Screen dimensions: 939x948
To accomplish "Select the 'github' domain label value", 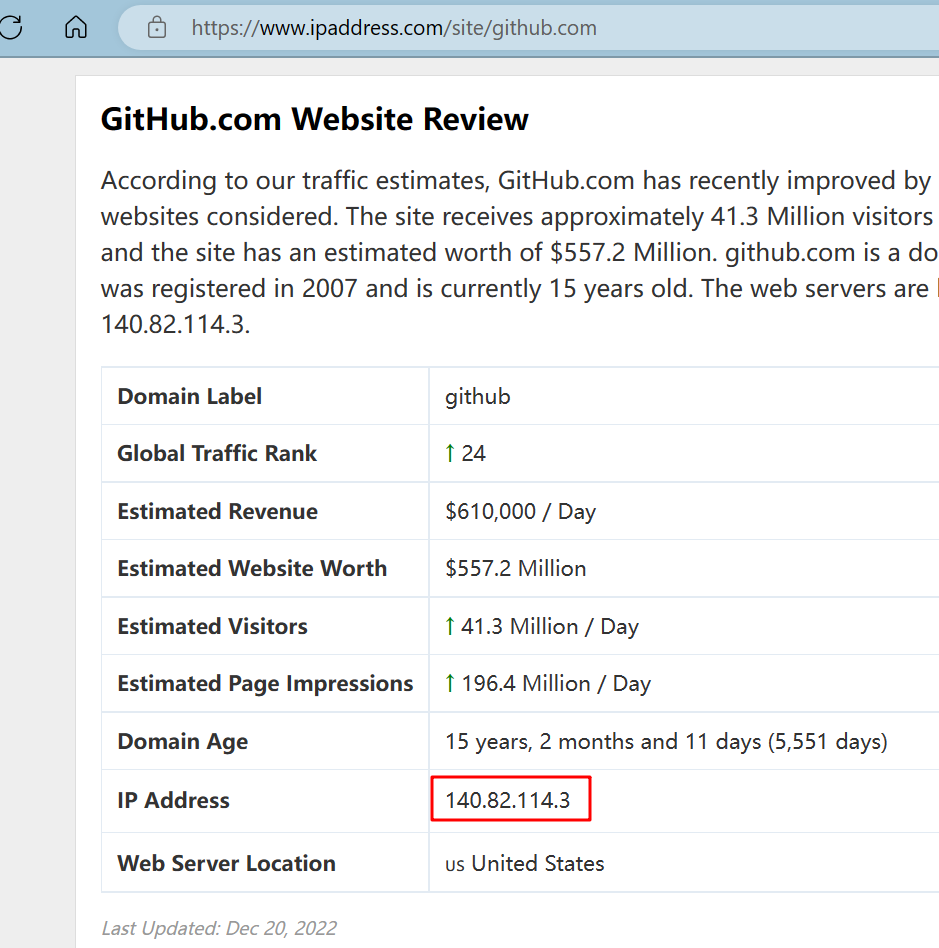I will coord(478,397).
